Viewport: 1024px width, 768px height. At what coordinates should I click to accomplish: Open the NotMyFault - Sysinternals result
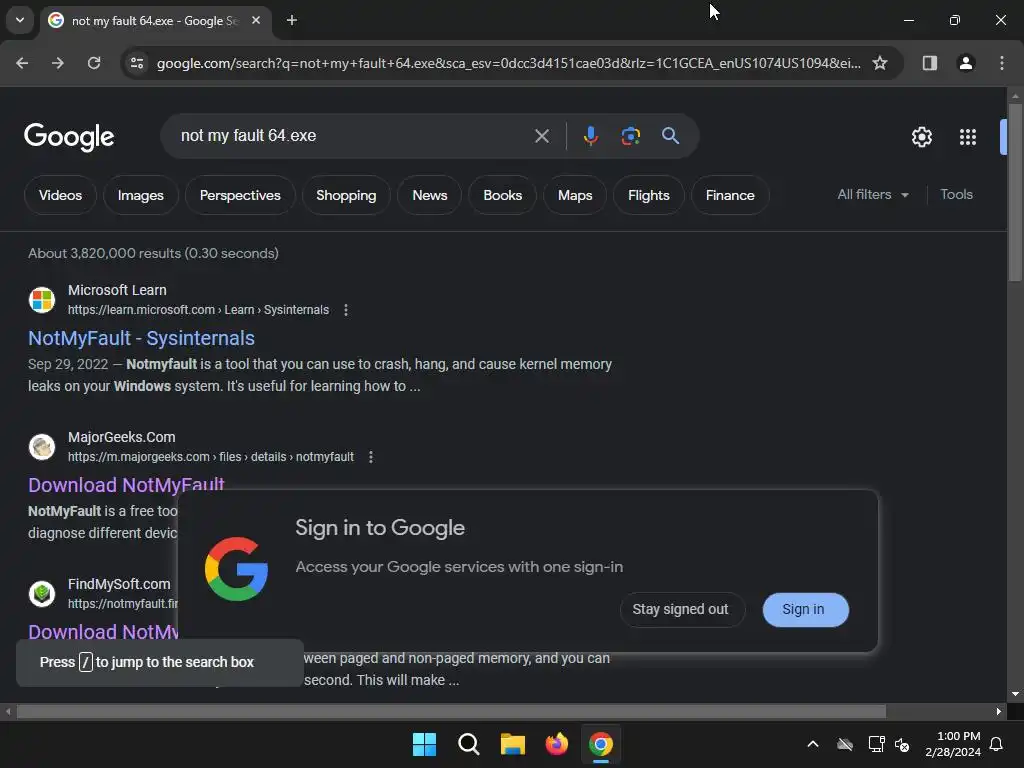141,338
